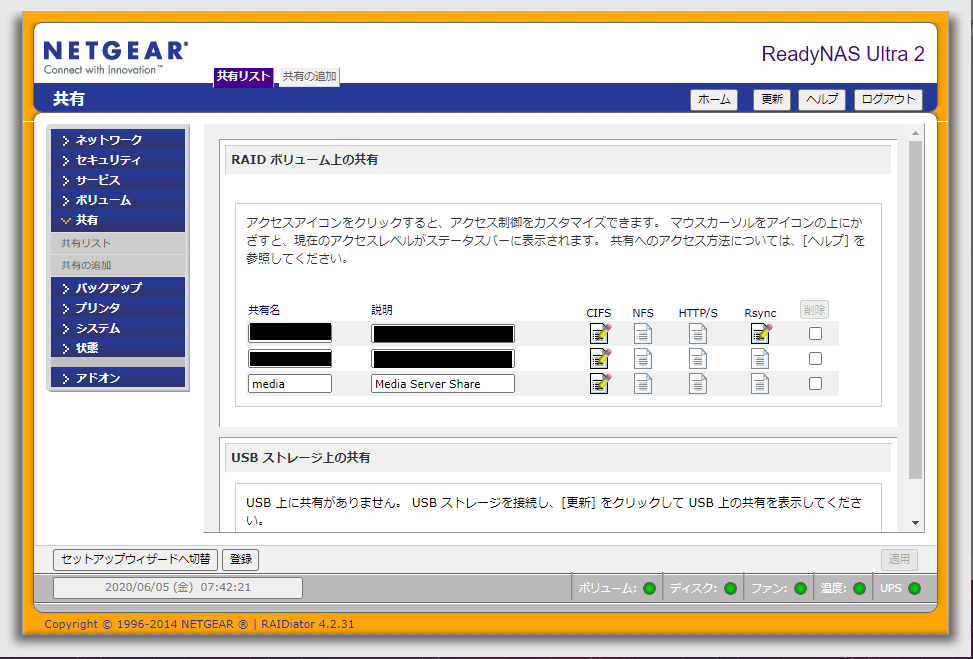Image resolution: width=973 pixels, height=659 pixels.
Task: Click the date/time field 2020/06/05
Action: click(178, 588)
